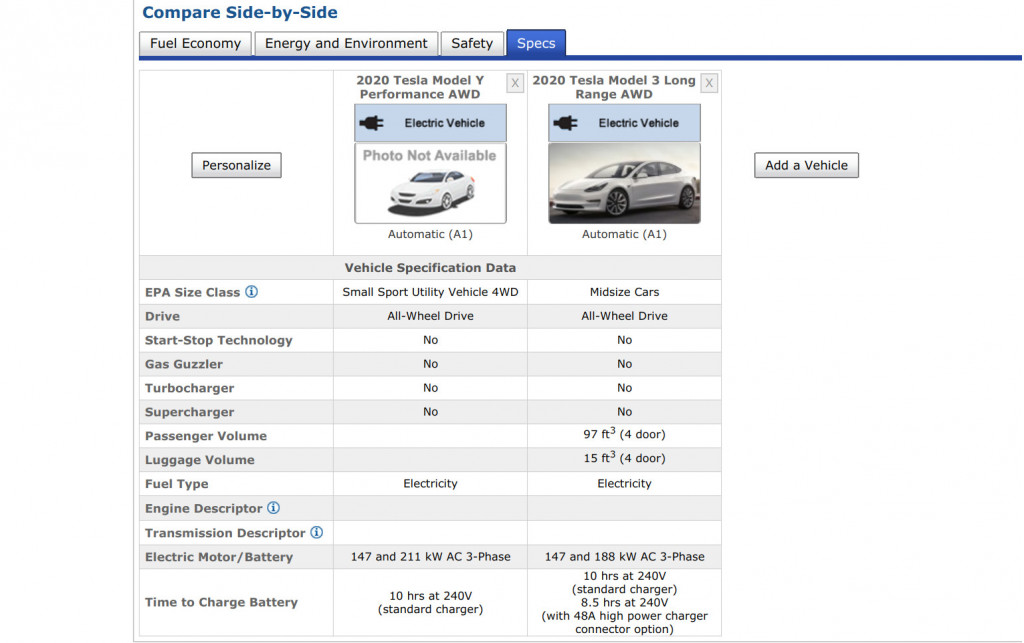Click the Compare Side-by-Side heading
This screenshot has width=1024, height=643.
[240, 12]
